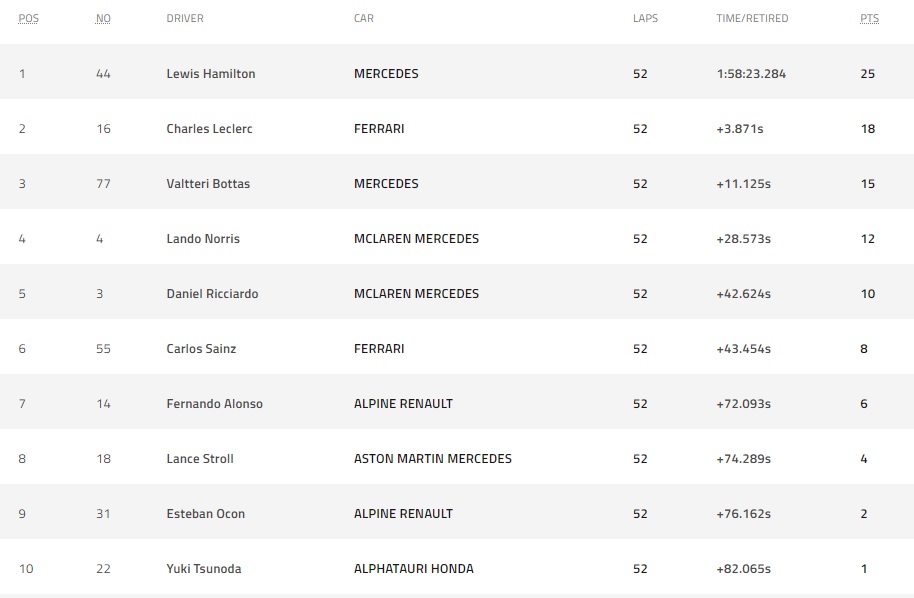Click the PTS column header
914x598 pixels.
(x=869, y=18)
